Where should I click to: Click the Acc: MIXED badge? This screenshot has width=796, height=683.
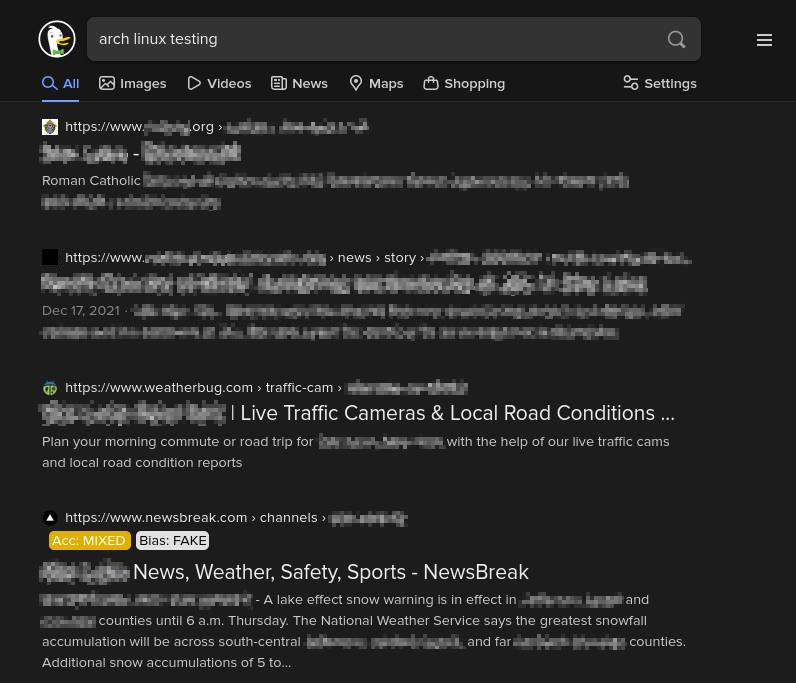coord(89,541)
